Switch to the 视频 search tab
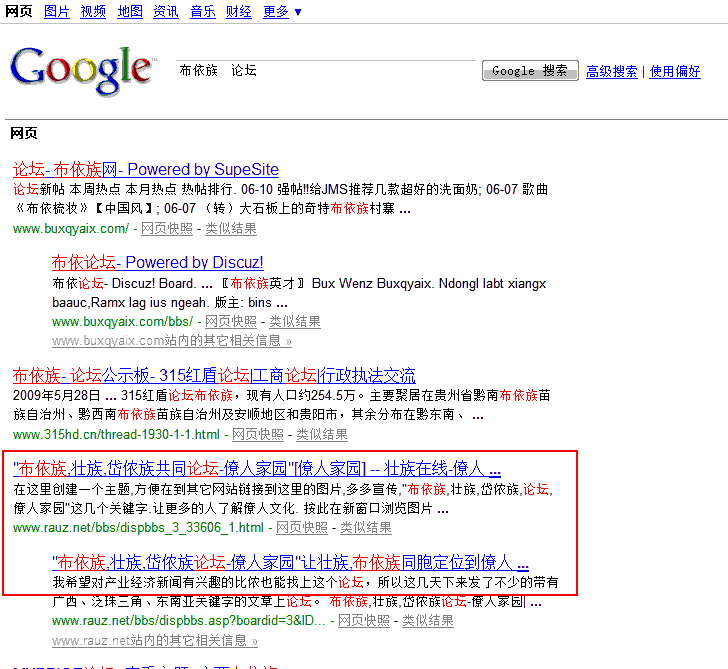This screenshot has width=728, height=669. click(93, 12)
